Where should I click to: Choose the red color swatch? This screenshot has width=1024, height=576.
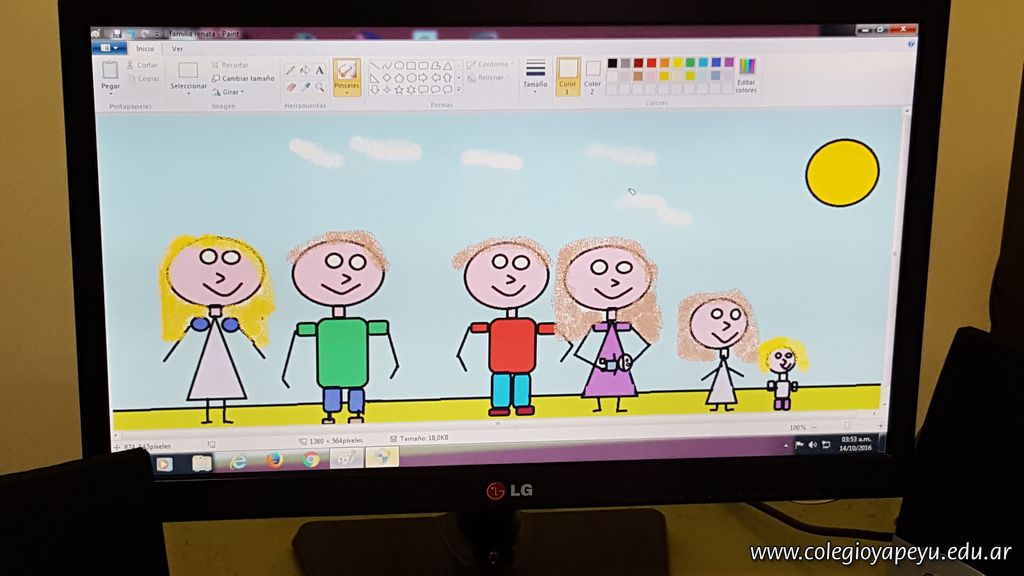pyautogui.click(x=651, y=63)
